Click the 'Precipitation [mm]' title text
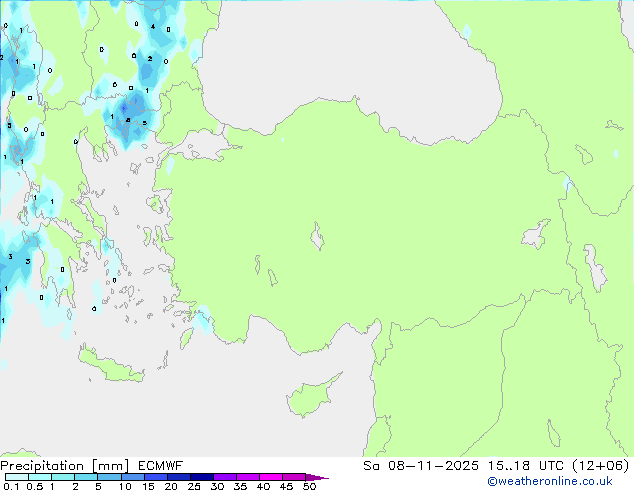This screenshot has width=634, height=490. 65,466
